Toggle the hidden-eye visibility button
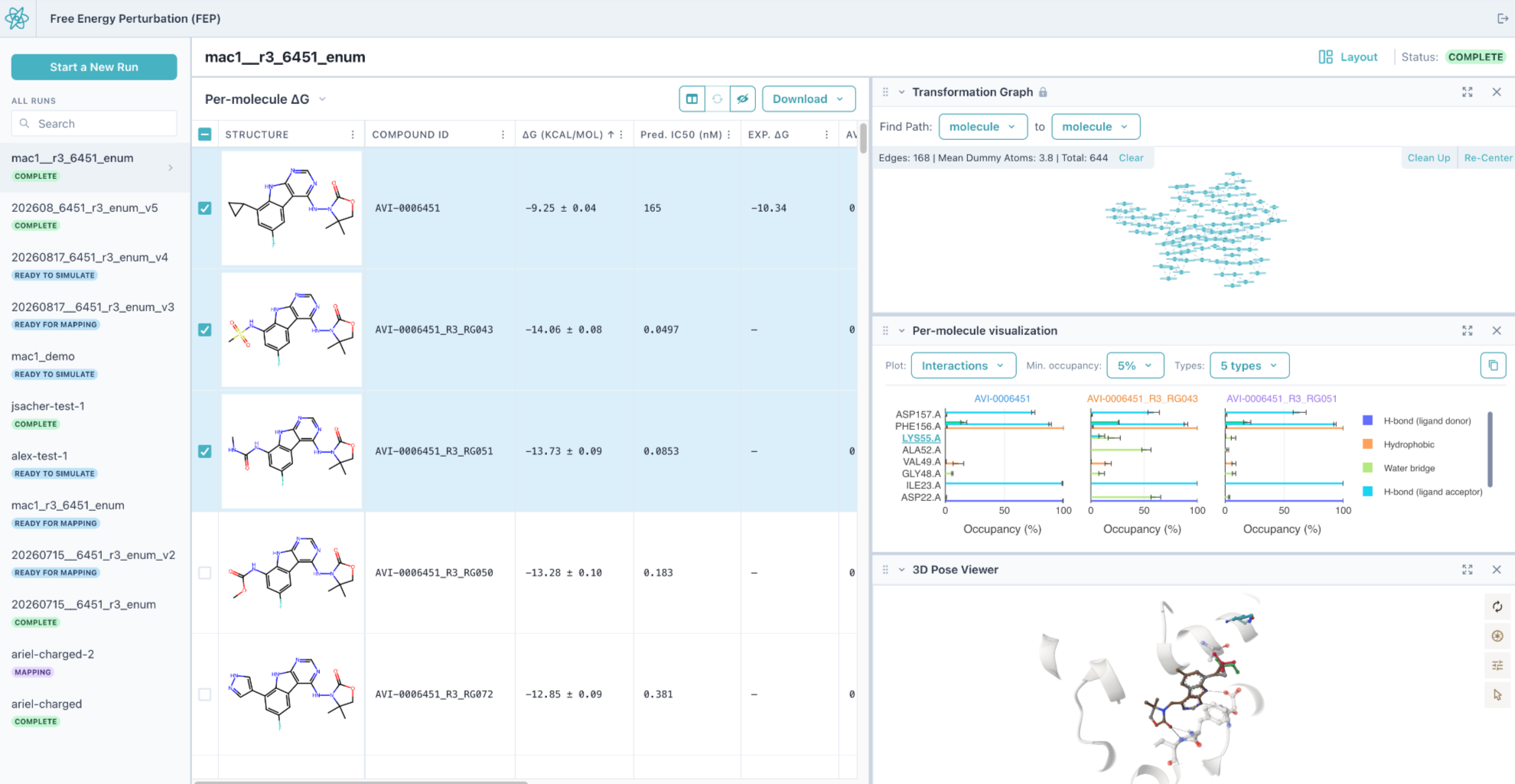 (x=742, y=99)
